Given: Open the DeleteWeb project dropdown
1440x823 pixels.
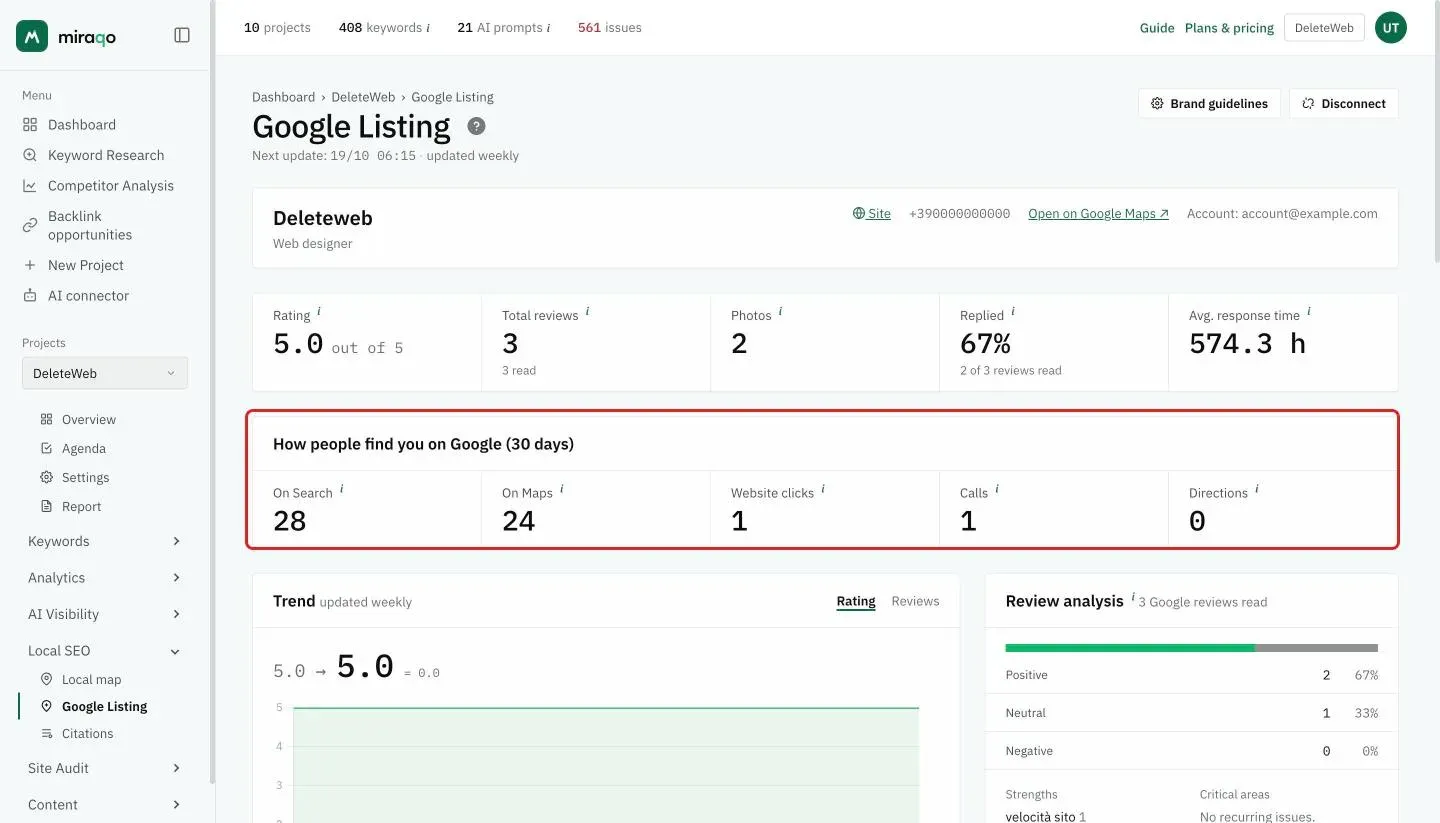Looking at the screenshot, I should (x=105, y=373).
